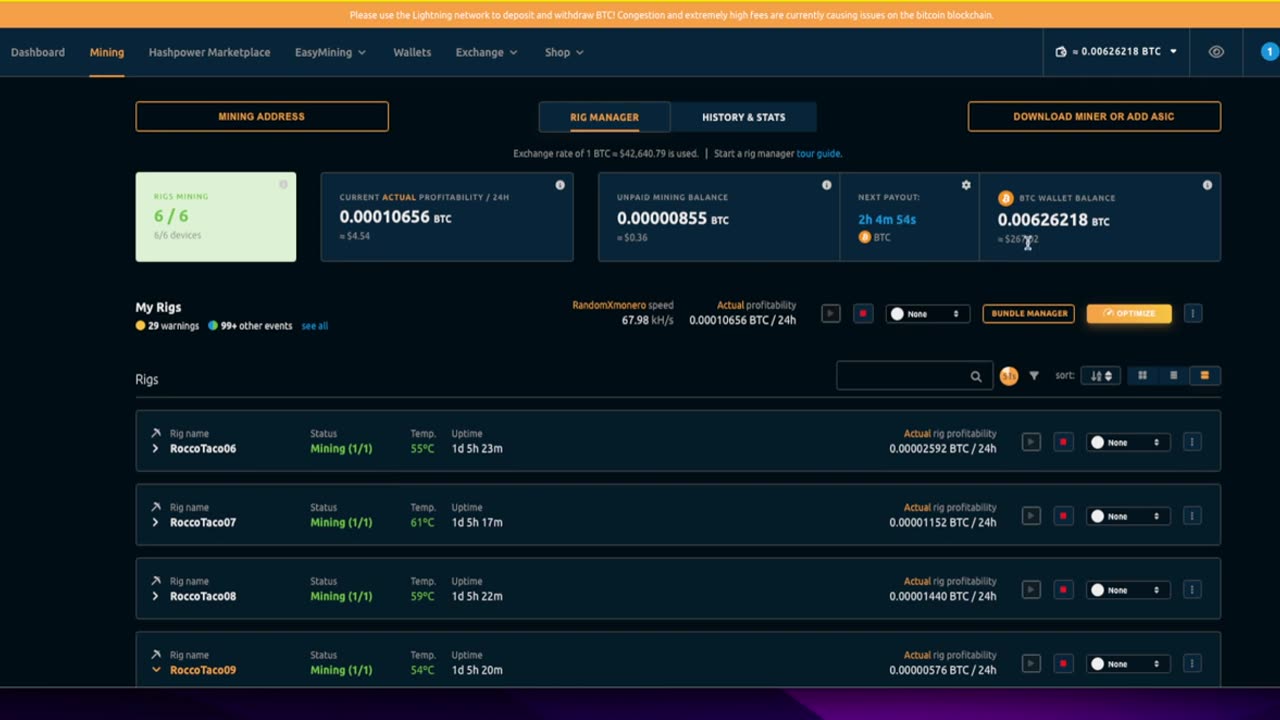Screen dimensions: 1280x720
Task: Open Hashpower Marketplace
Action: 209,52
